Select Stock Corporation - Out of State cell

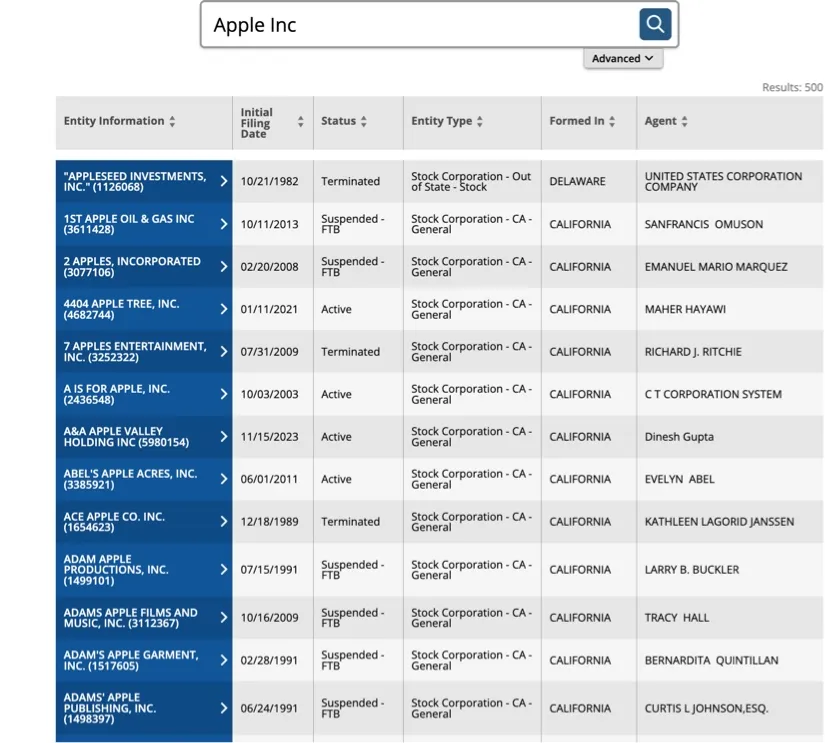coord(471,181)
